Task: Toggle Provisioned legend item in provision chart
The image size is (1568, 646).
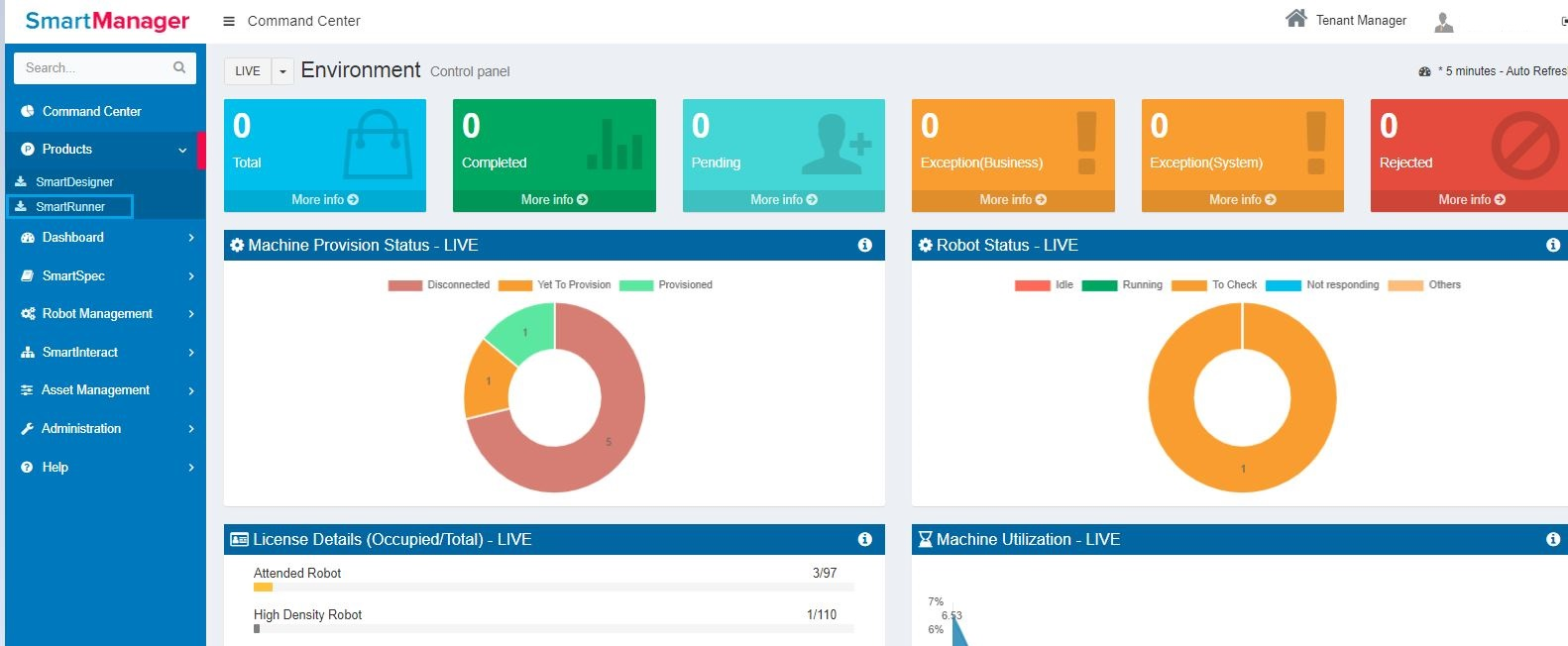Action: pos(666,285)
